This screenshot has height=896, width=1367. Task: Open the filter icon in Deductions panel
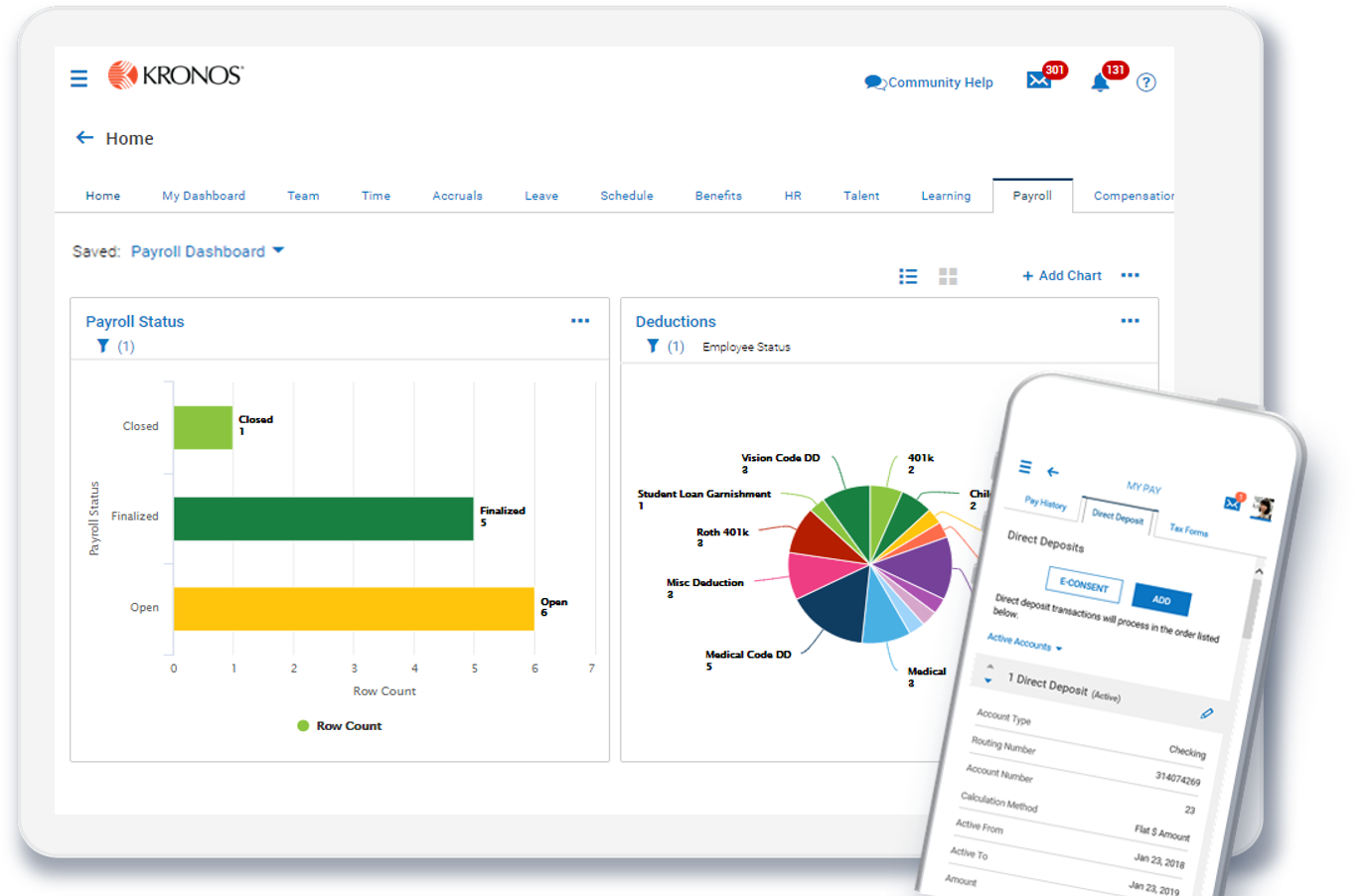(x=653, y=346)
